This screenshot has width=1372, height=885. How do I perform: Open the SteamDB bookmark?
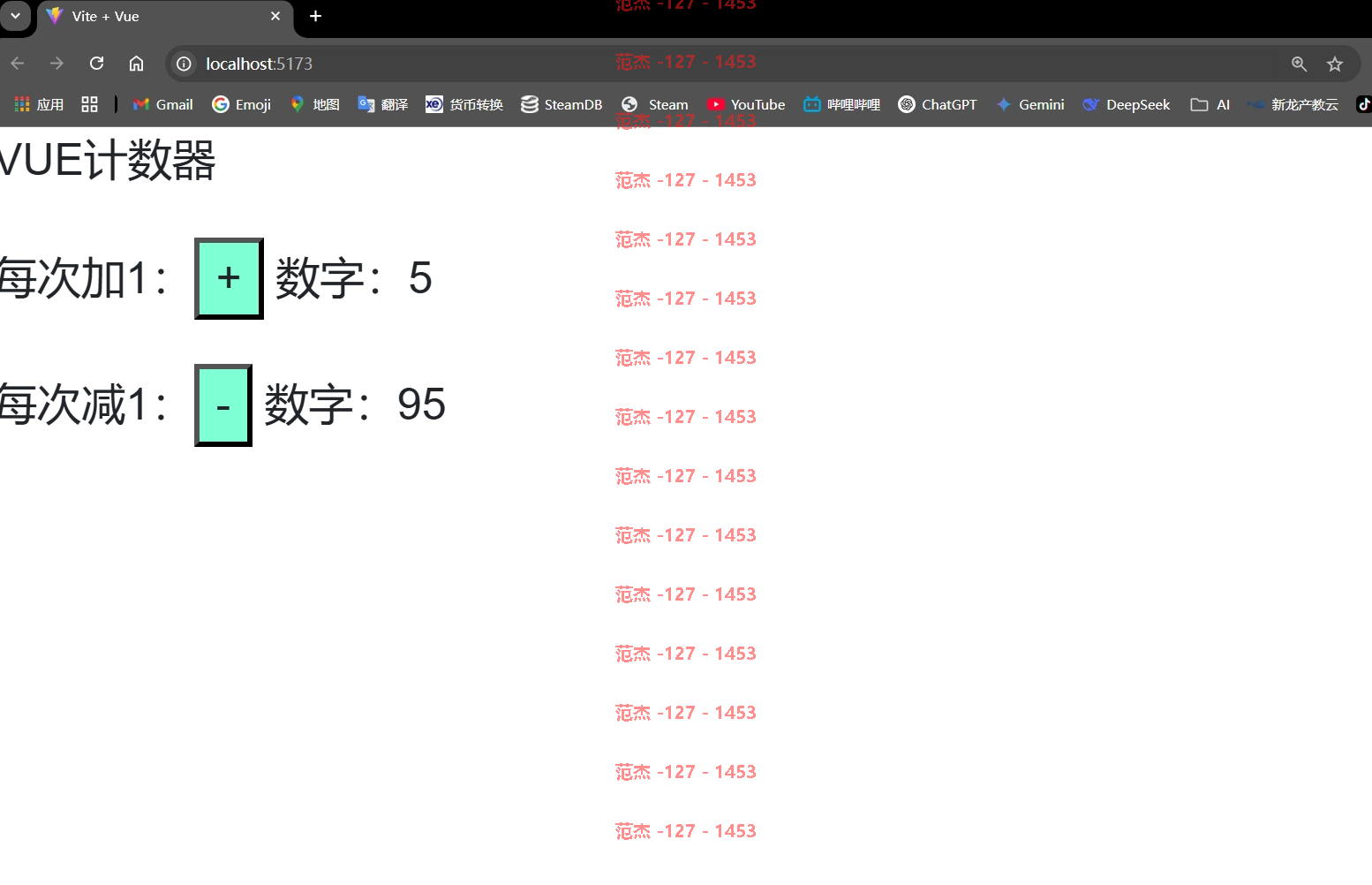coord(562,104)
